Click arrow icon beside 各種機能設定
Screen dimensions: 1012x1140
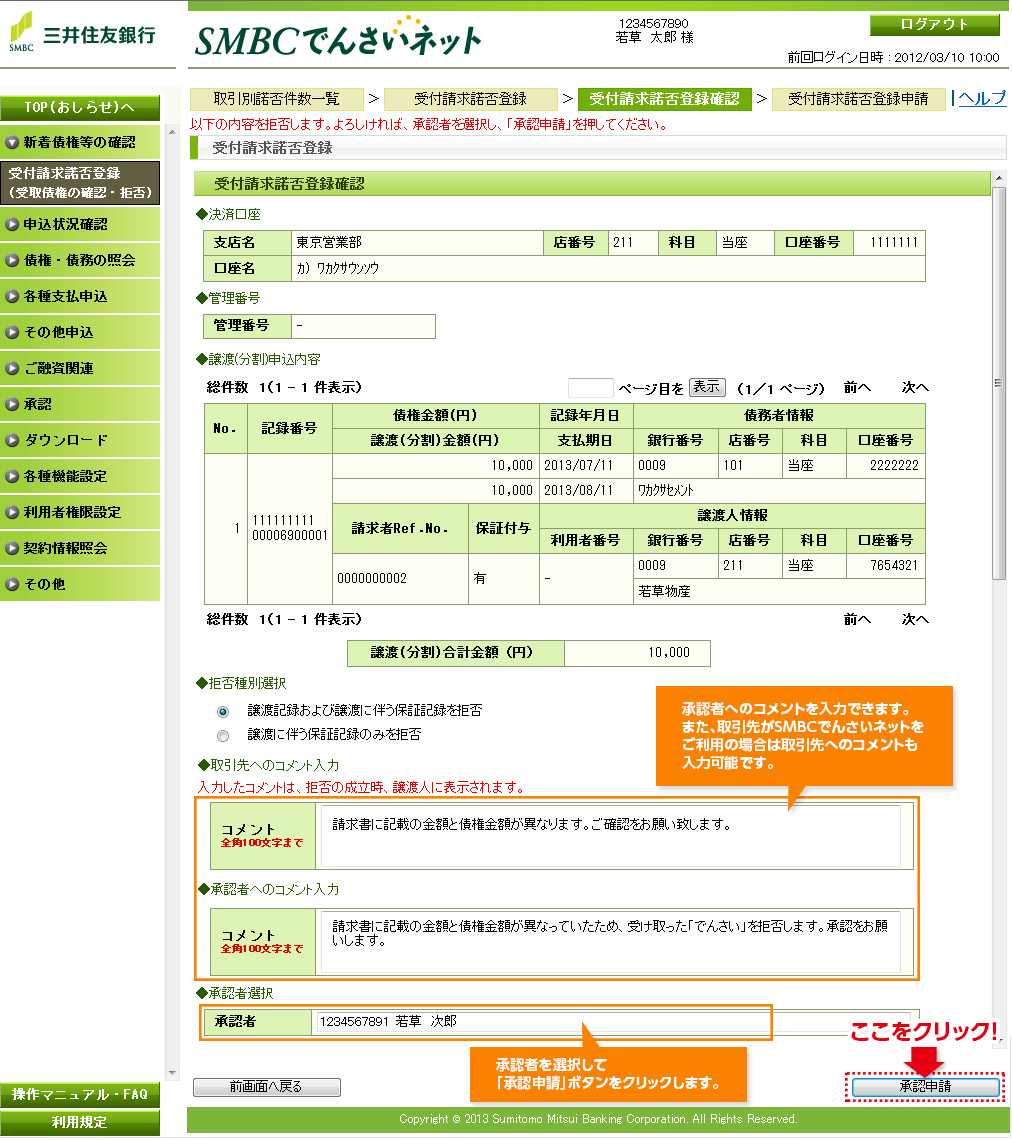(x=12, y=477)
